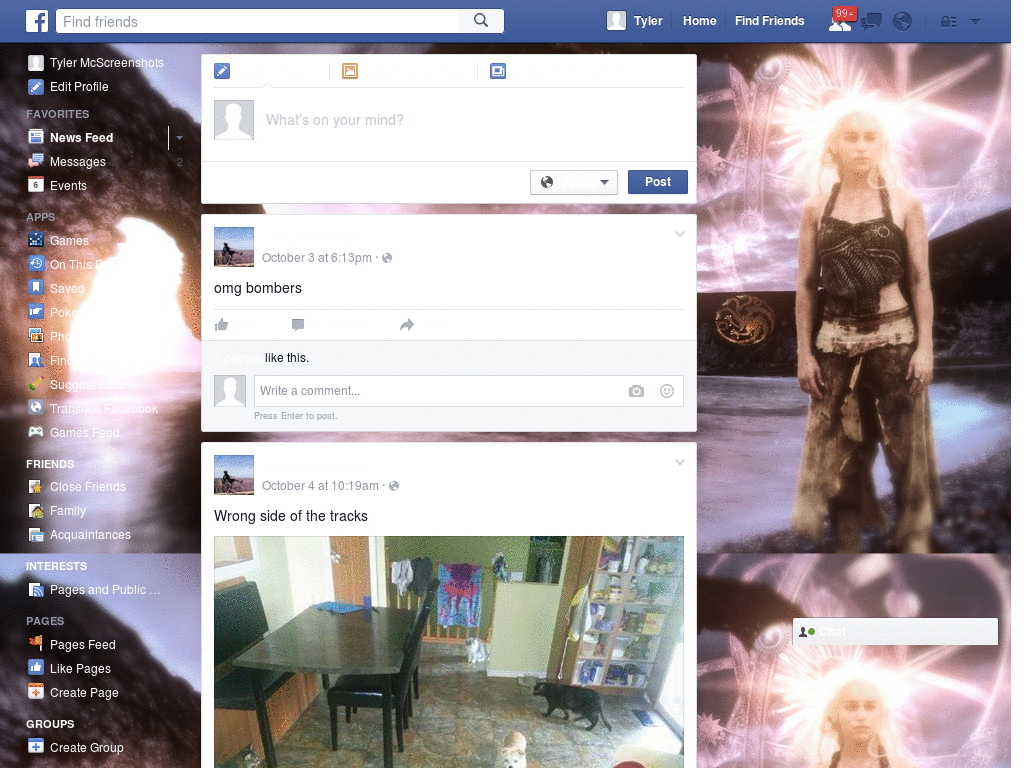This screenshot has width=1024, height=768.
Task: Select the add photos tab in composer
Action: click(350, 71)
